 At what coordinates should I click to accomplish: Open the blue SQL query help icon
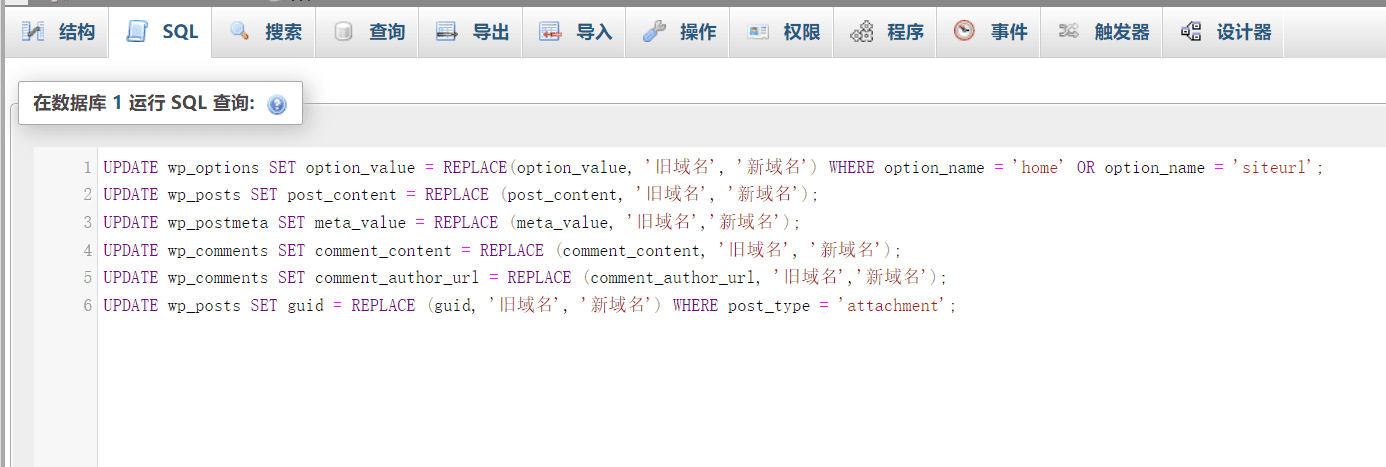tap(277, 105)
